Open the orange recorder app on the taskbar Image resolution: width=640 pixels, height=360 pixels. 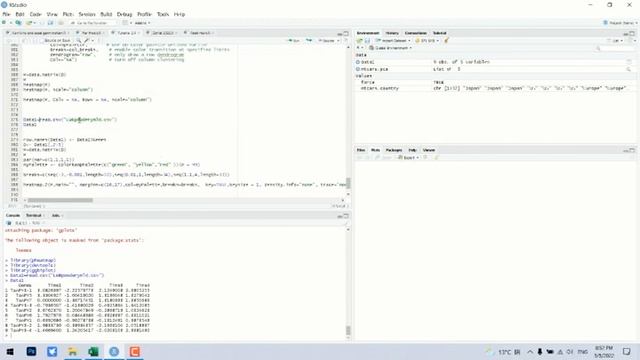pyautogui.click(x=135, y=351)
